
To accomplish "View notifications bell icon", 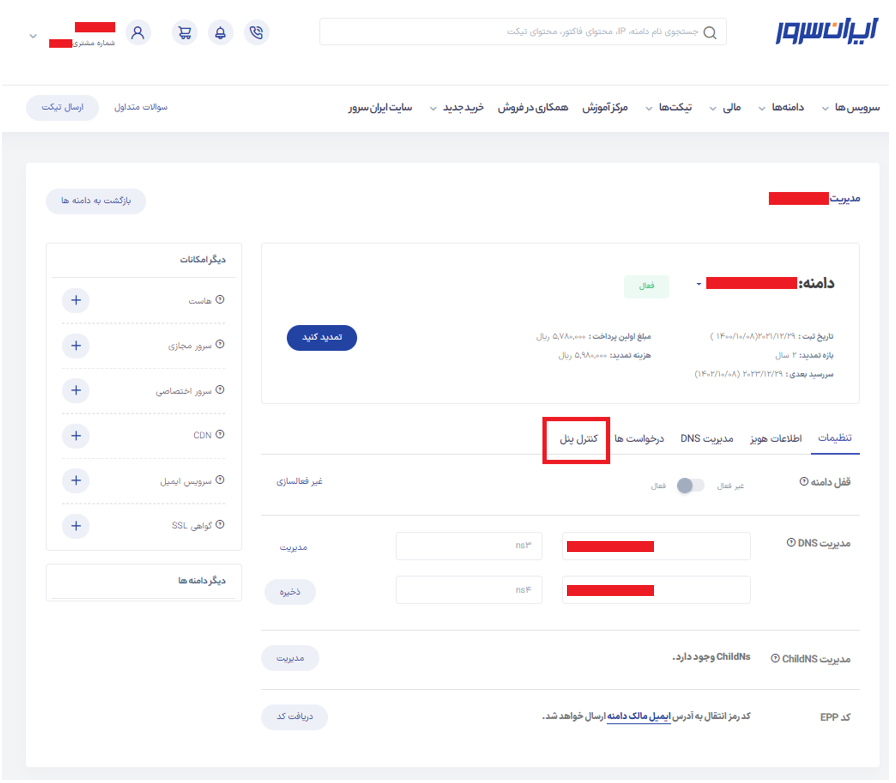I will point(221,32).
